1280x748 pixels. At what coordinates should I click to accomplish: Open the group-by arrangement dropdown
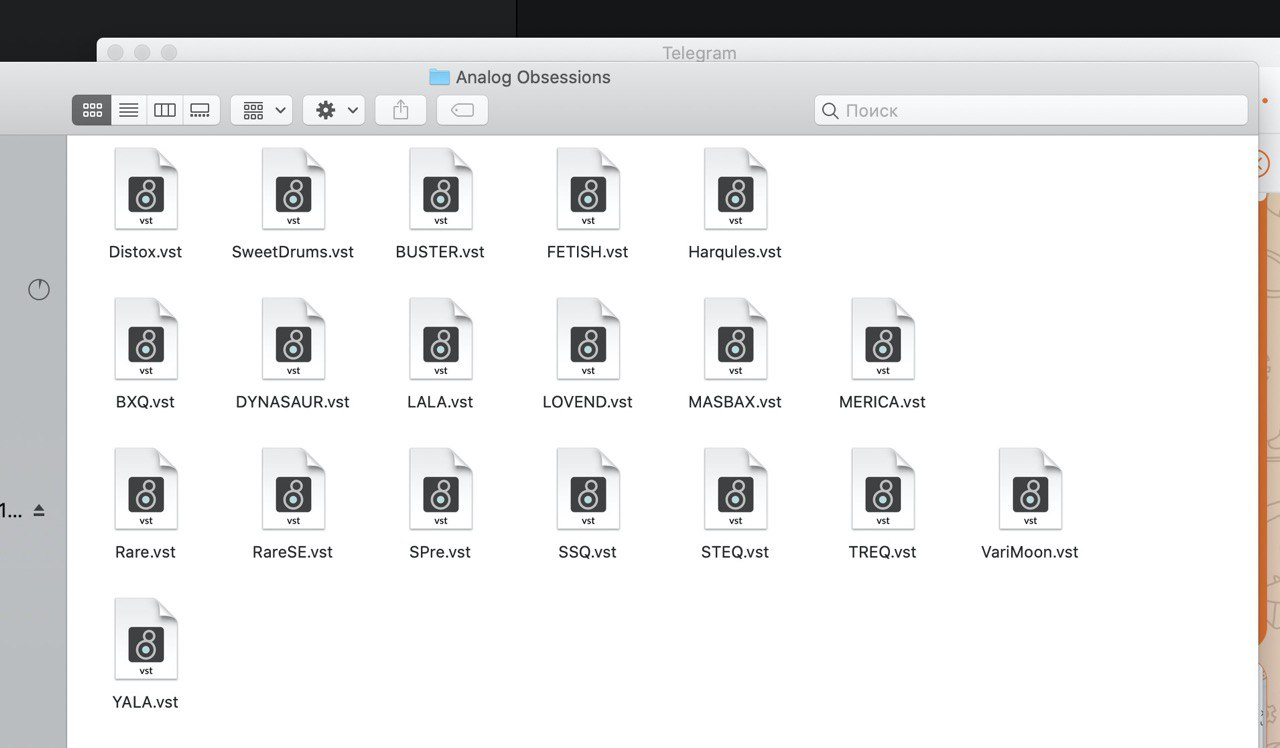[262, 110]
